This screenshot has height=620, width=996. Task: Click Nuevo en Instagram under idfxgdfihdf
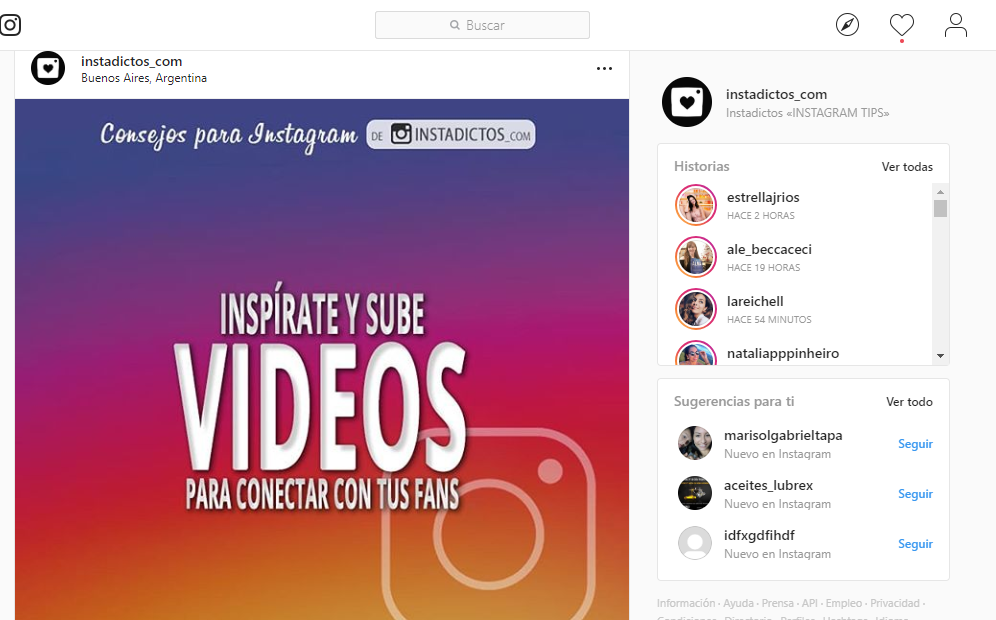[777, 555]
